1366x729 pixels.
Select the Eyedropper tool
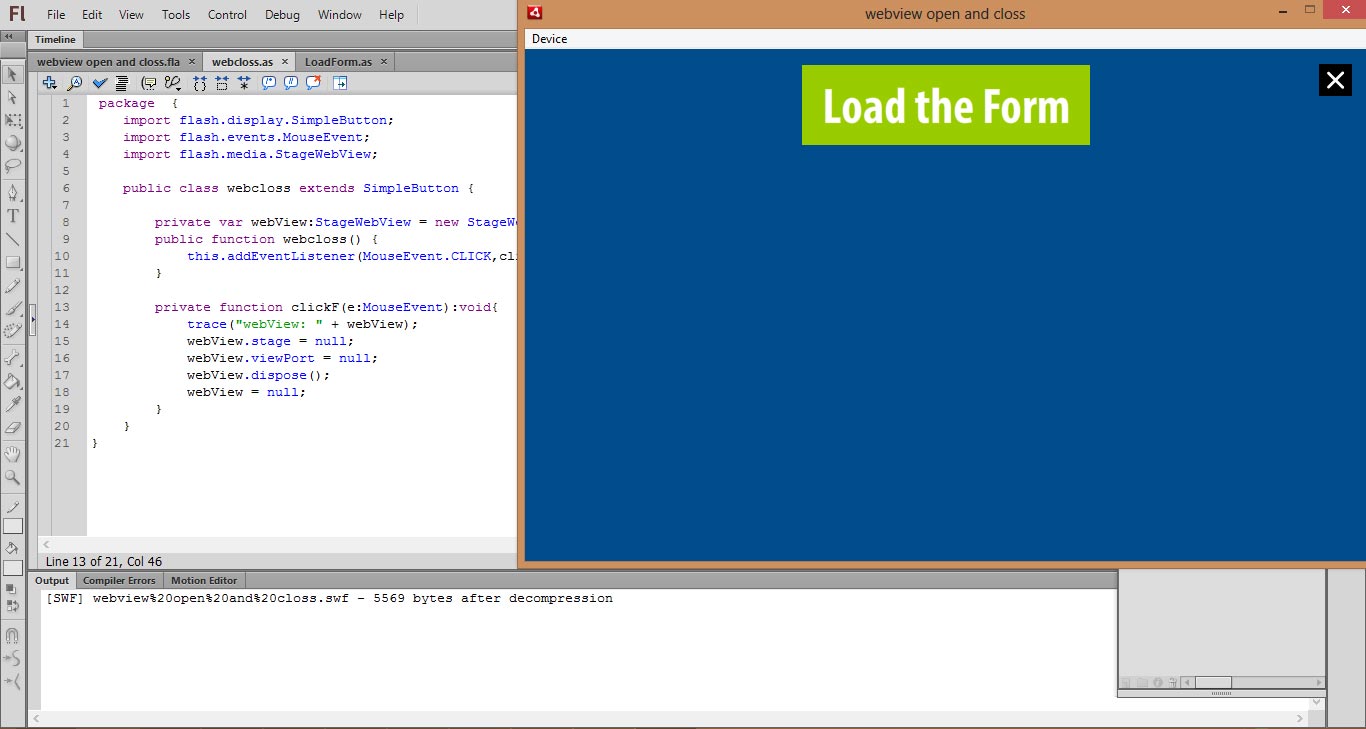13,404
